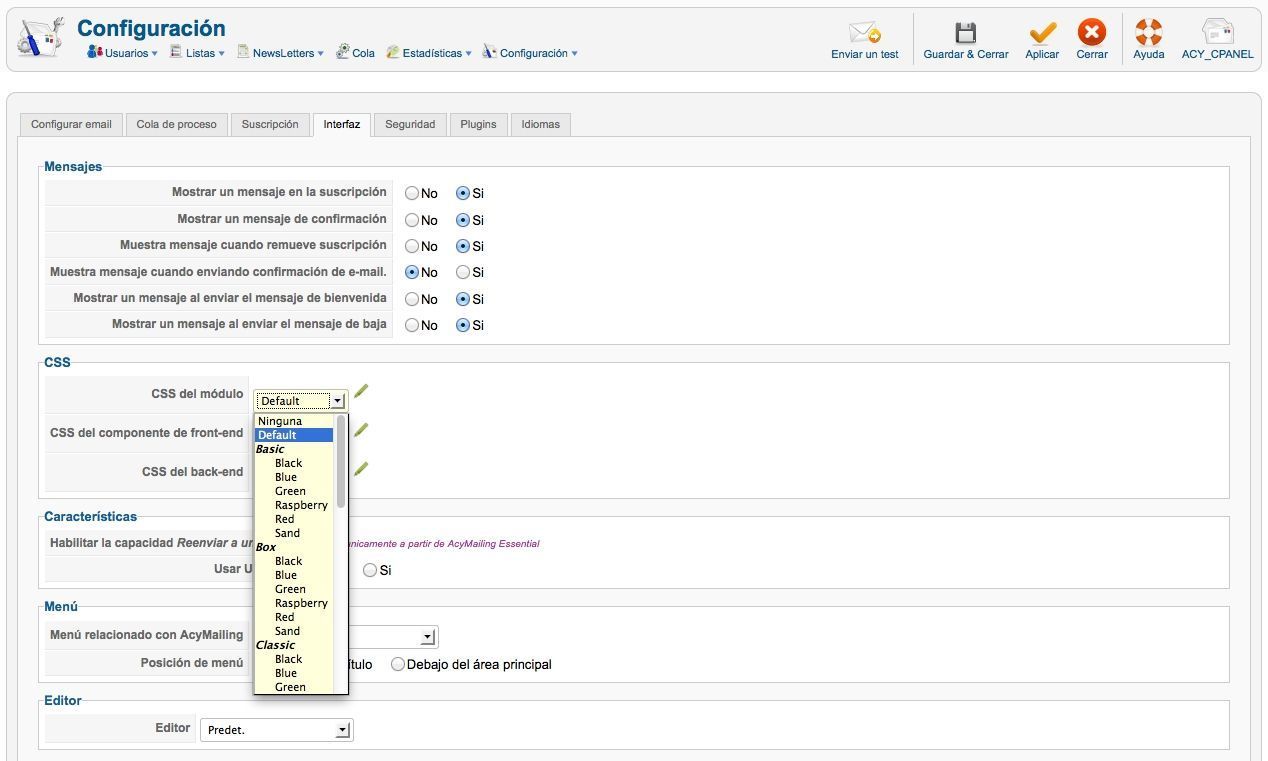
Task: Choose Raspberry under Basic in CSS list
Action: [294, 505]
